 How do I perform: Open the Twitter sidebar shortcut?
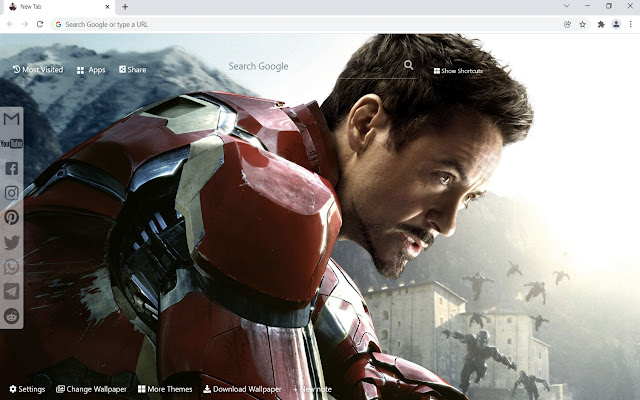11,242
